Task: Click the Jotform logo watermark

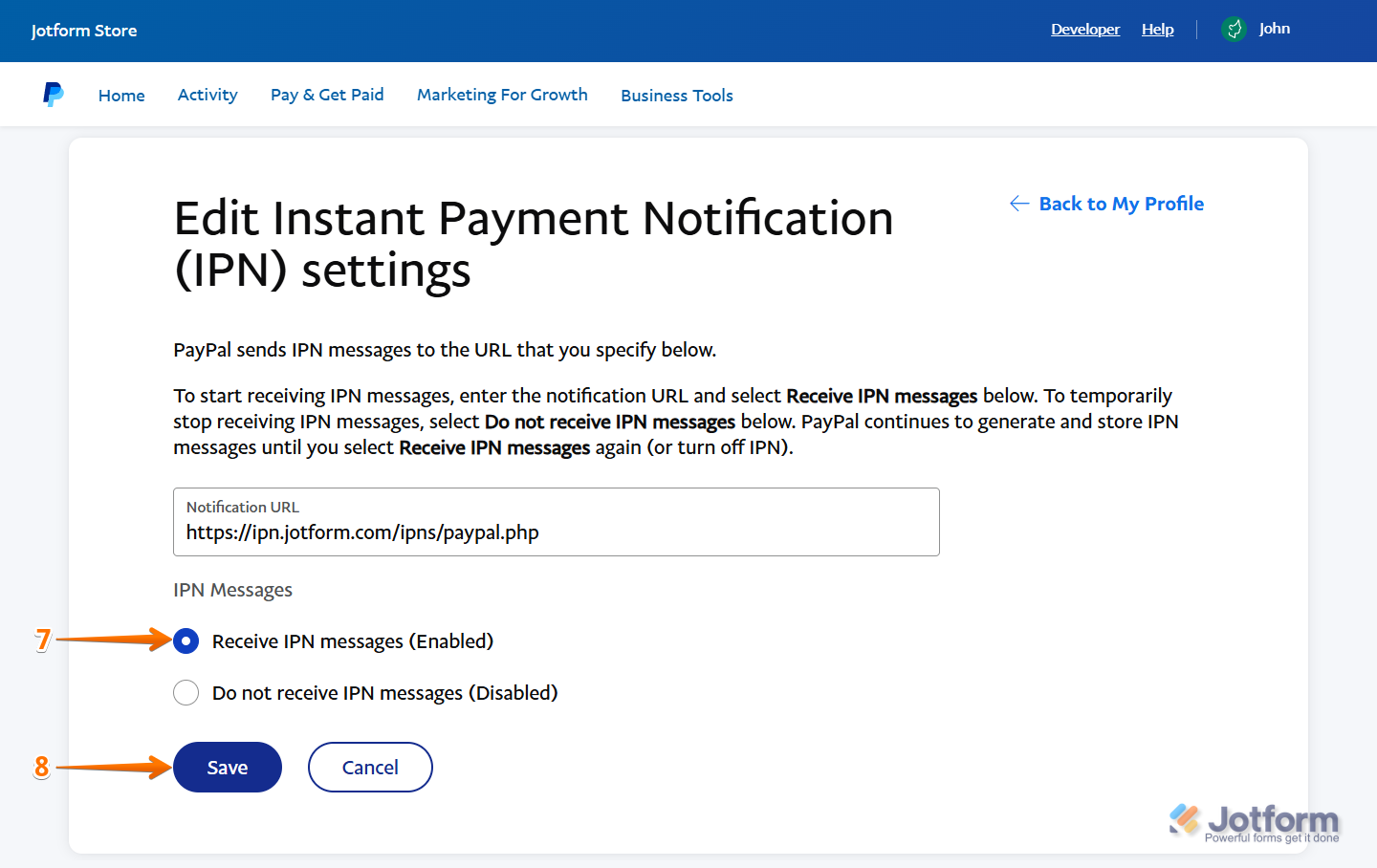Action: click(x=1253, y=820)
